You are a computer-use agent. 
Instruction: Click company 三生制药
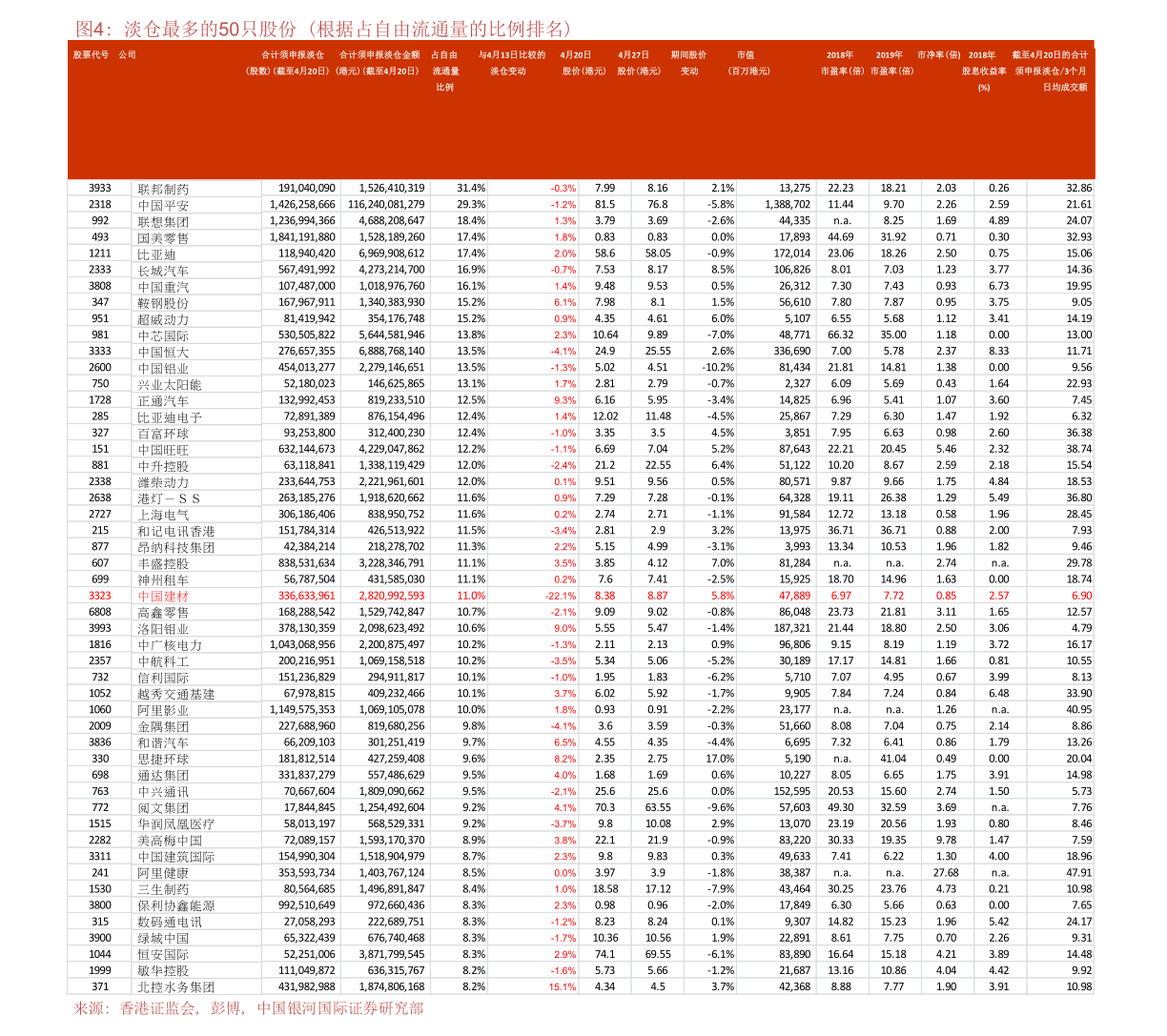tap(163, 889)
